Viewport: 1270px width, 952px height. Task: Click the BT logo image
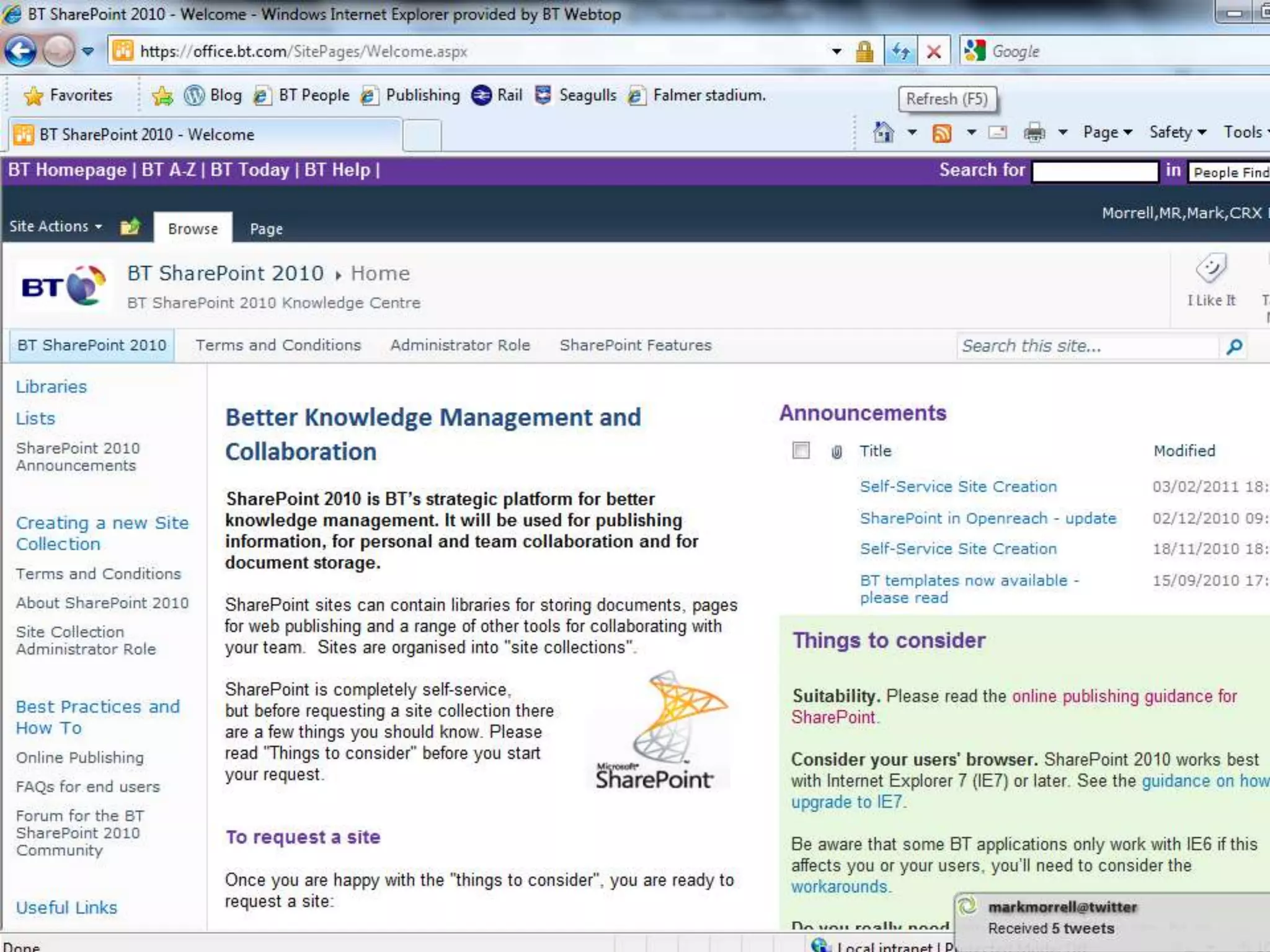[x=63, y=285]
